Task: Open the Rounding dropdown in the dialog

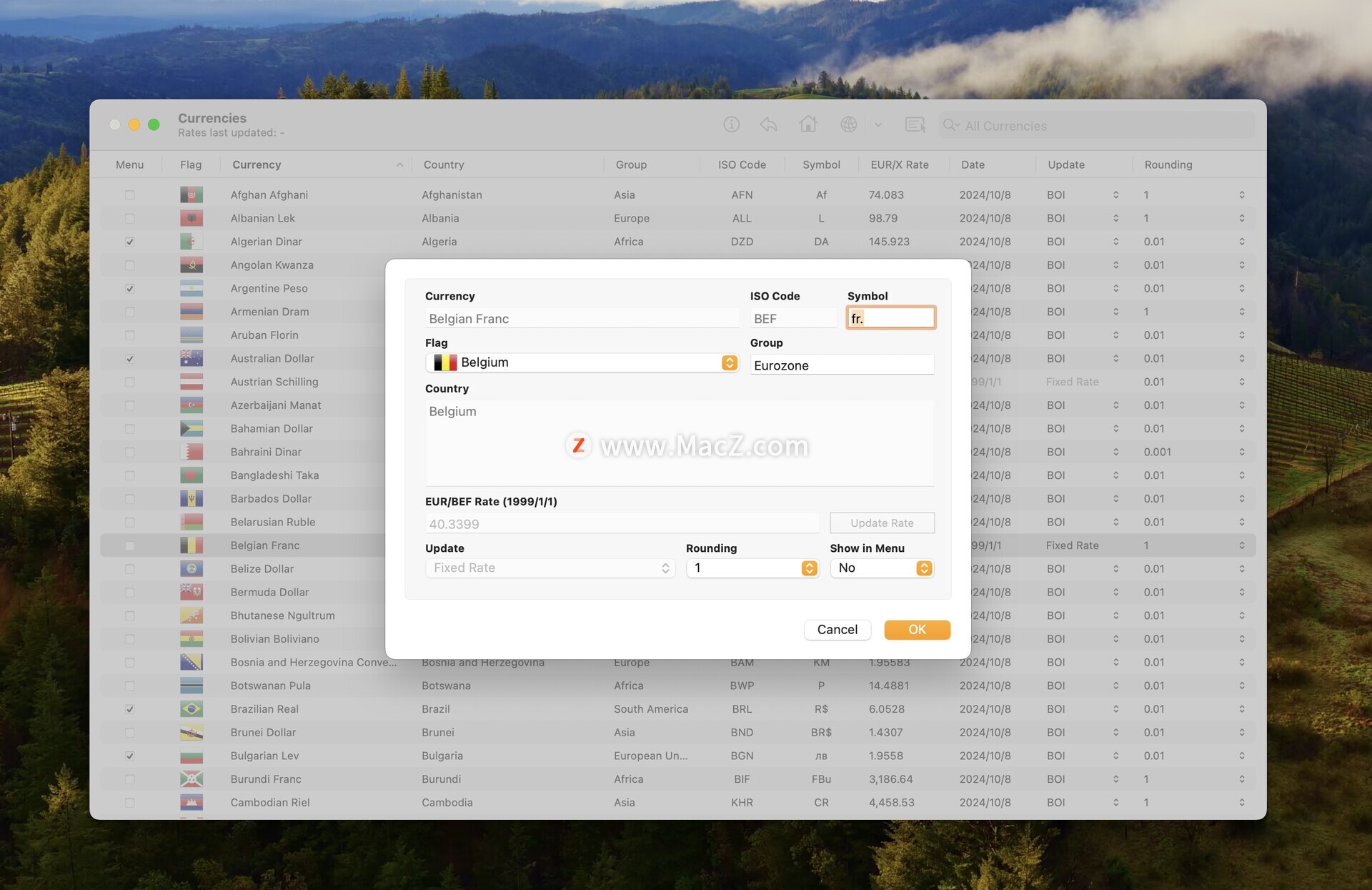Action: pyautogui.click(x=752, y=568)
